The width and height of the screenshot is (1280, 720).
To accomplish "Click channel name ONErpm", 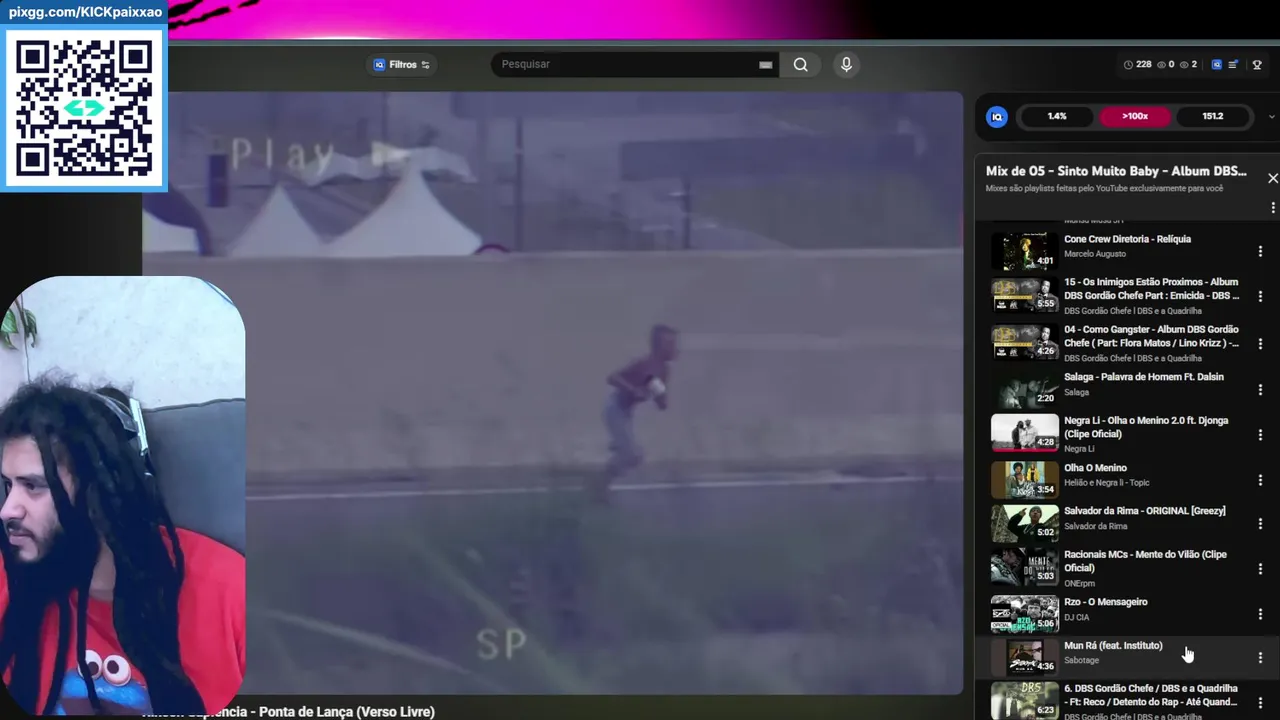I will click(x=1079, y=584).
